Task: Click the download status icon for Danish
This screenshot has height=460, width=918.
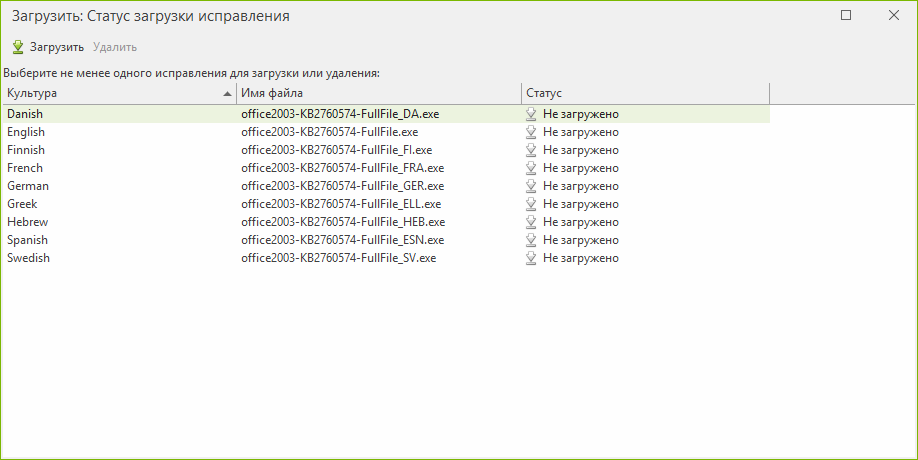Action: 531,114
